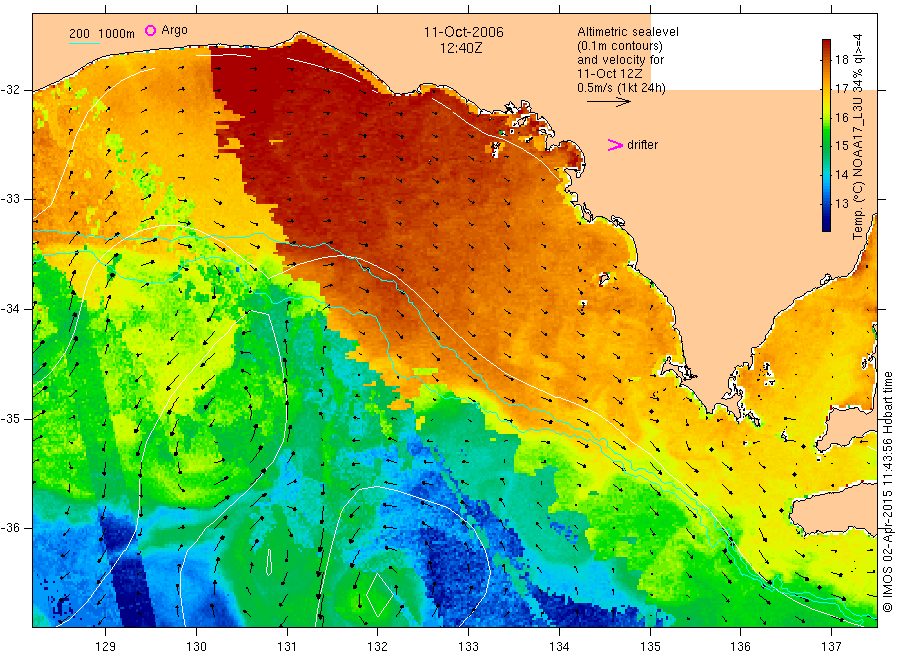Click the "200 1000m" depth legend text
Screen dimensions: 900x660
click(102, 34)
